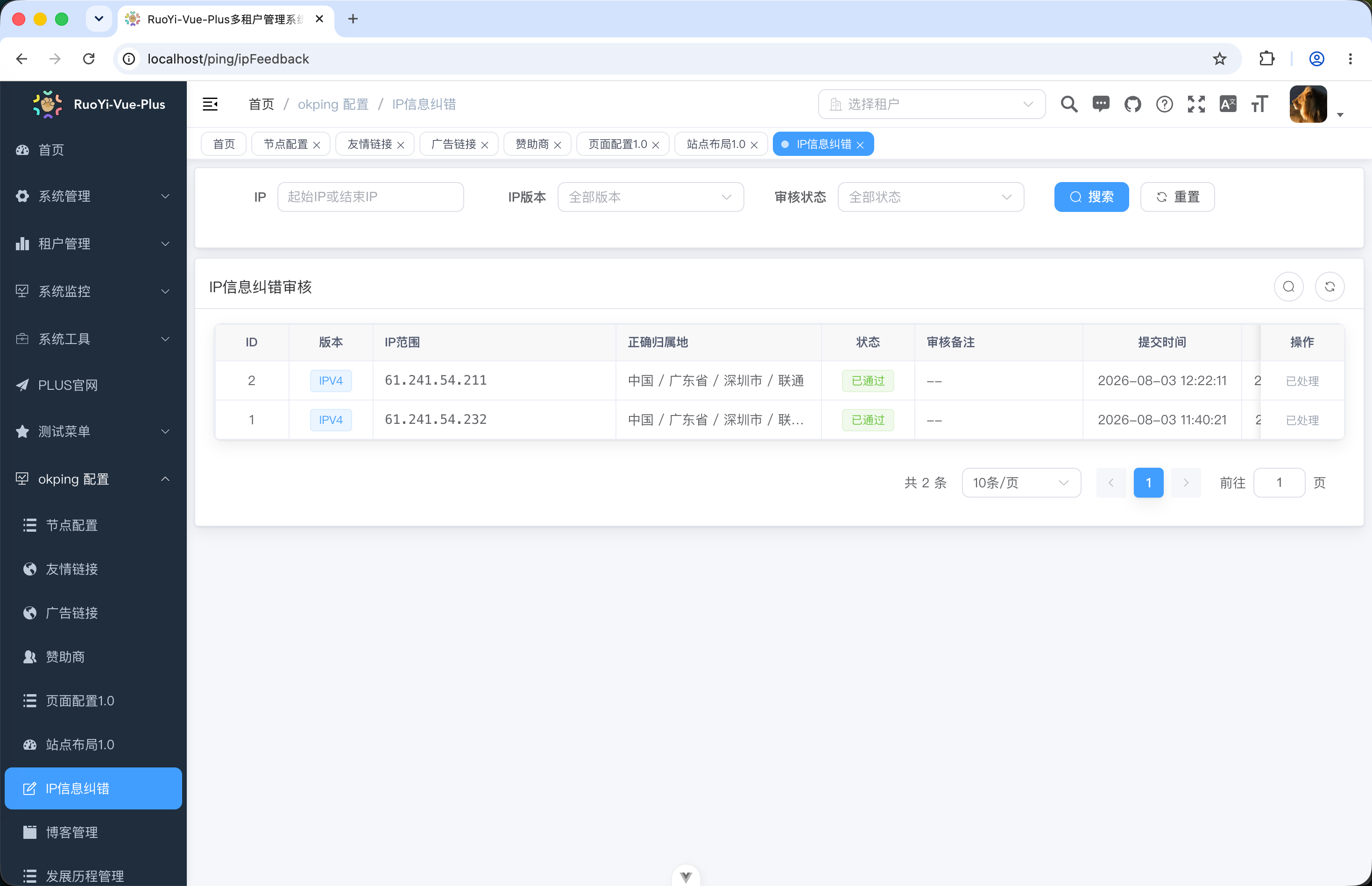The width and height of the screenshot is (1372, 886).
Task: Close the 节点配置 tab
Action: (x=317, y=145)
